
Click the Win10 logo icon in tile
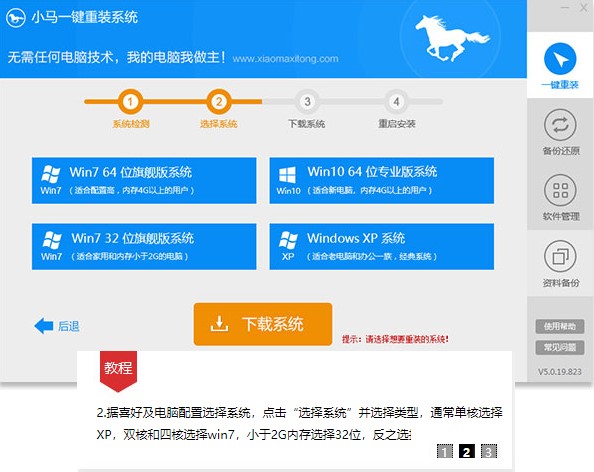[x=287, y=175]
